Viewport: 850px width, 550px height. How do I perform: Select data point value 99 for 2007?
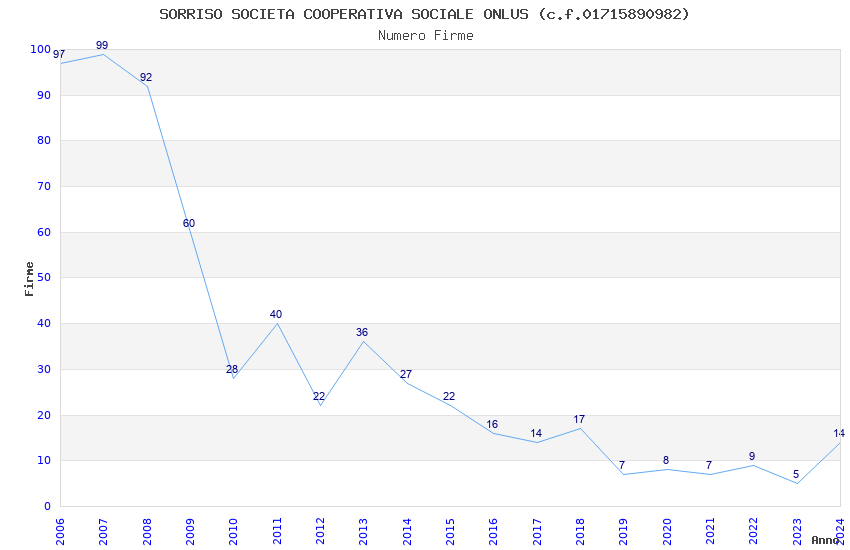pyautogui.click(x=102, y=46)
